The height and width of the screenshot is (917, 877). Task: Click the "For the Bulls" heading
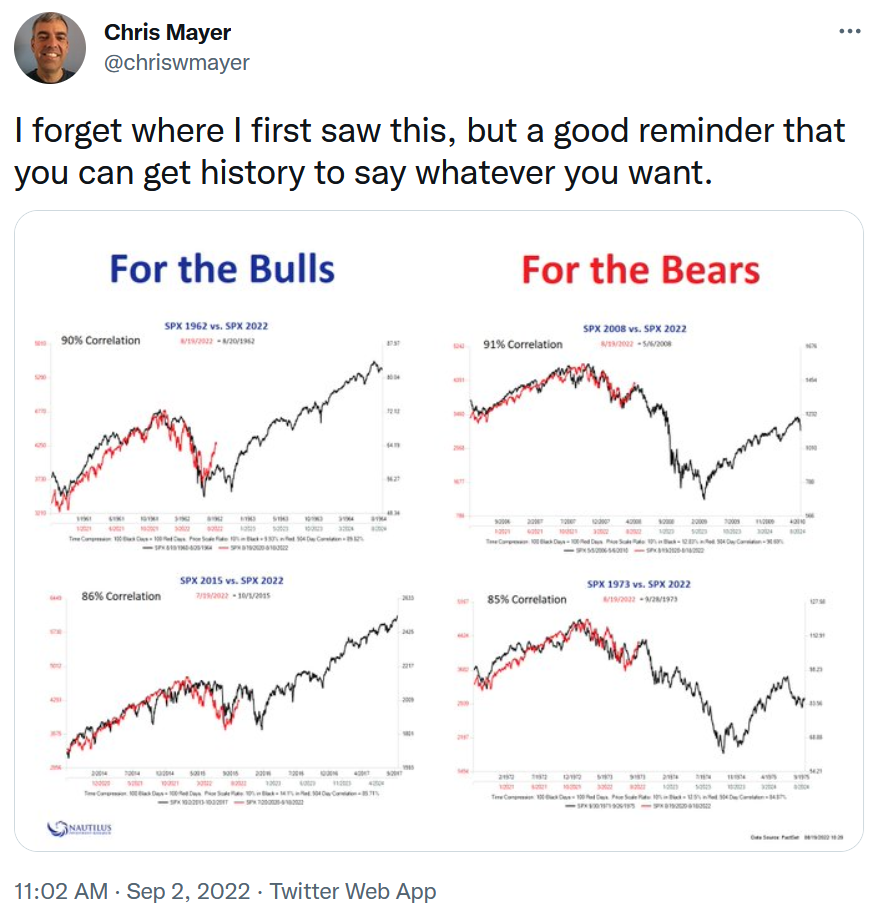point(222,269)
